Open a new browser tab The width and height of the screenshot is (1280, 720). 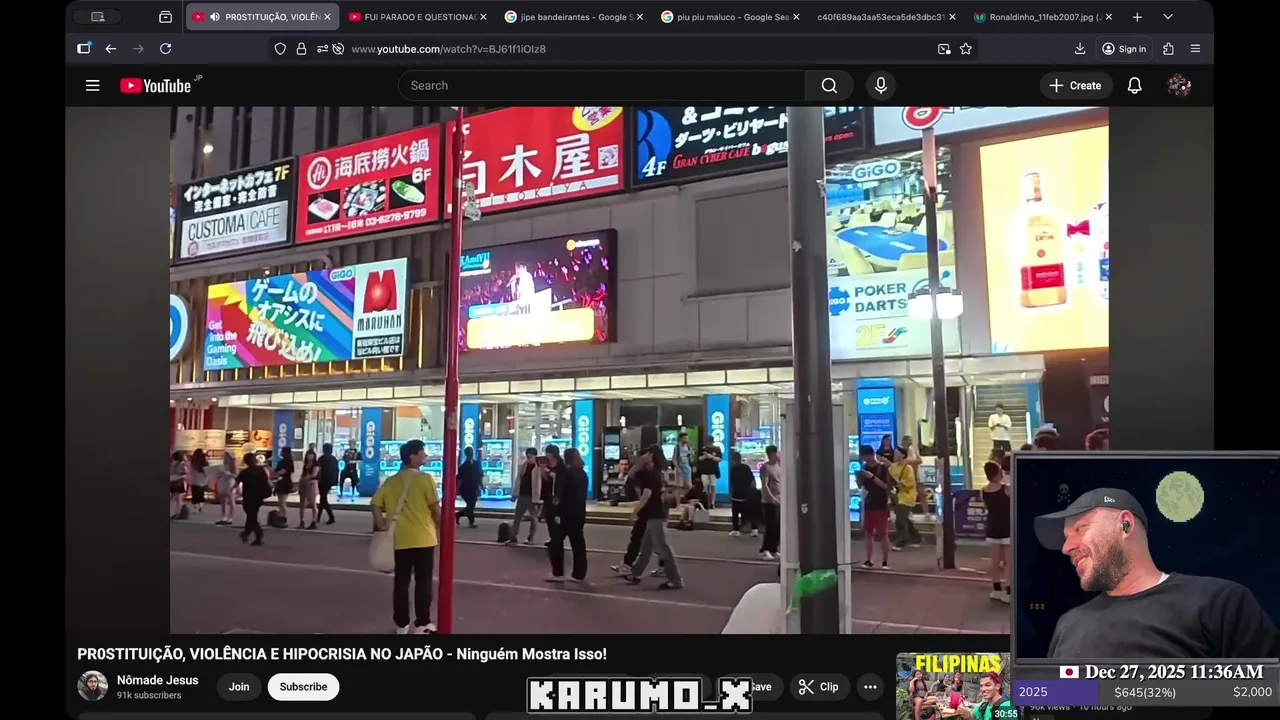(x=1137, y=17)
